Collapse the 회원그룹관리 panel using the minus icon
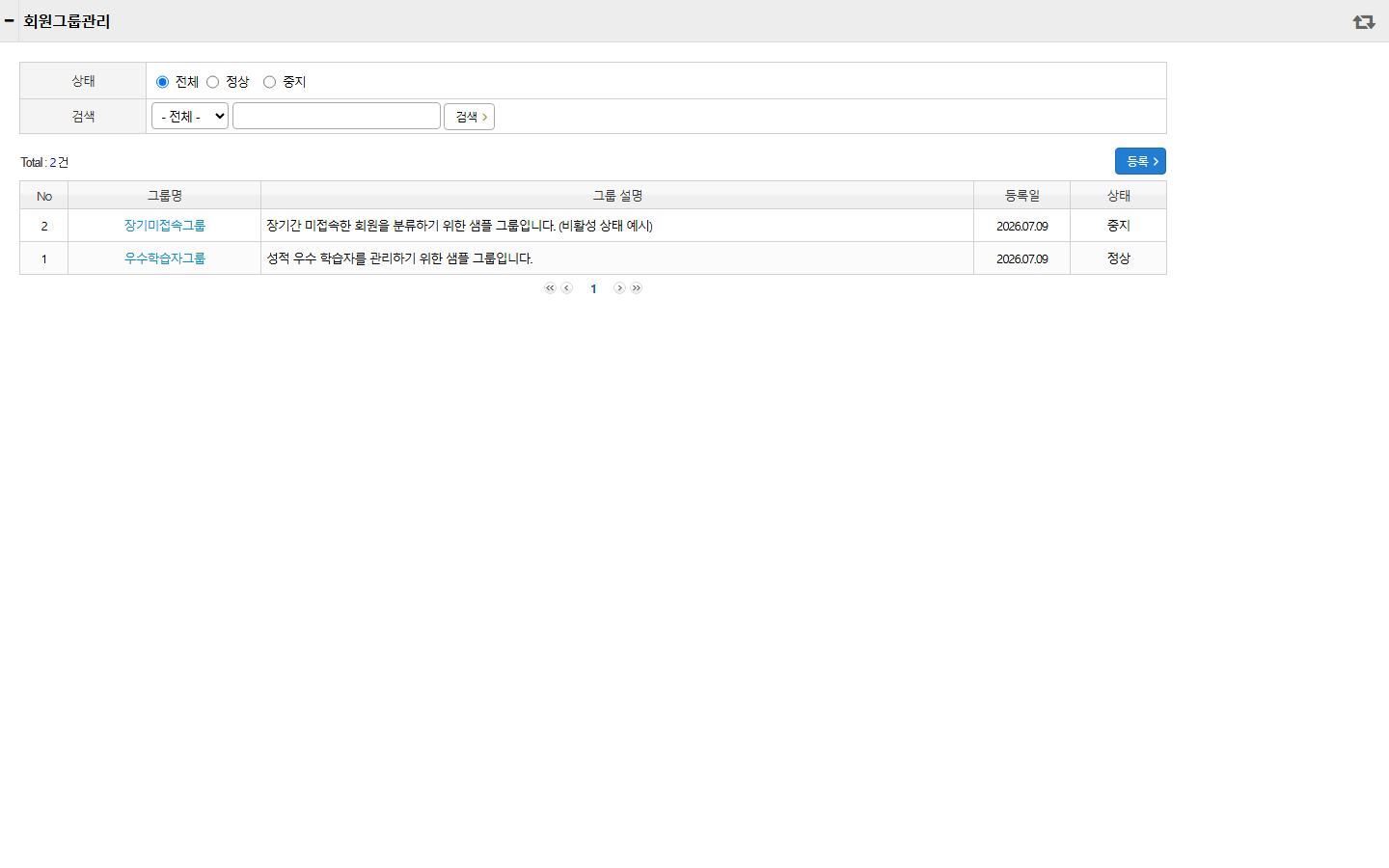Viewport: 1389px width, 868px height. coord(9,20)
